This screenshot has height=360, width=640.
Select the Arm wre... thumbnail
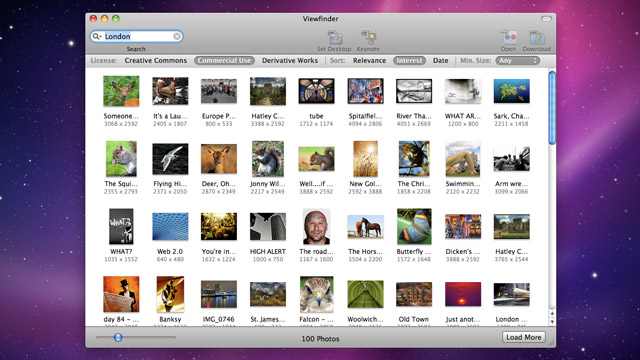pos(511,159)
